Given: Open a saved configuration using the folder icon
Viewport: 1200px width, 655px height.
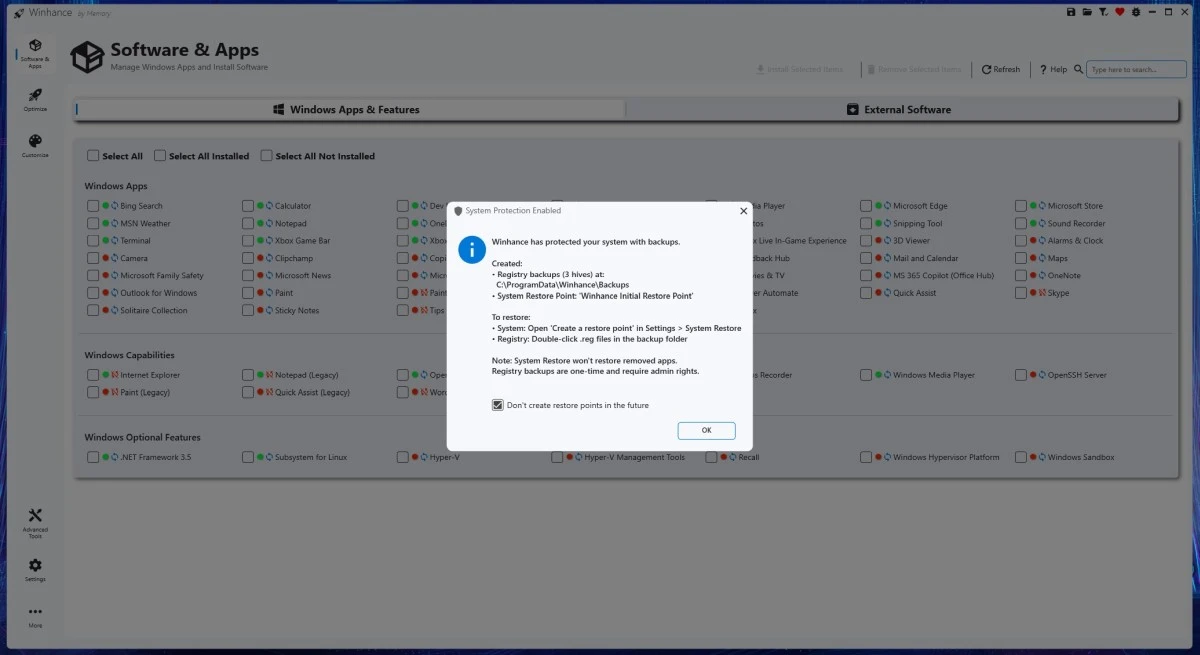Looking at the screenshot, I should (x=1088, y=12).
